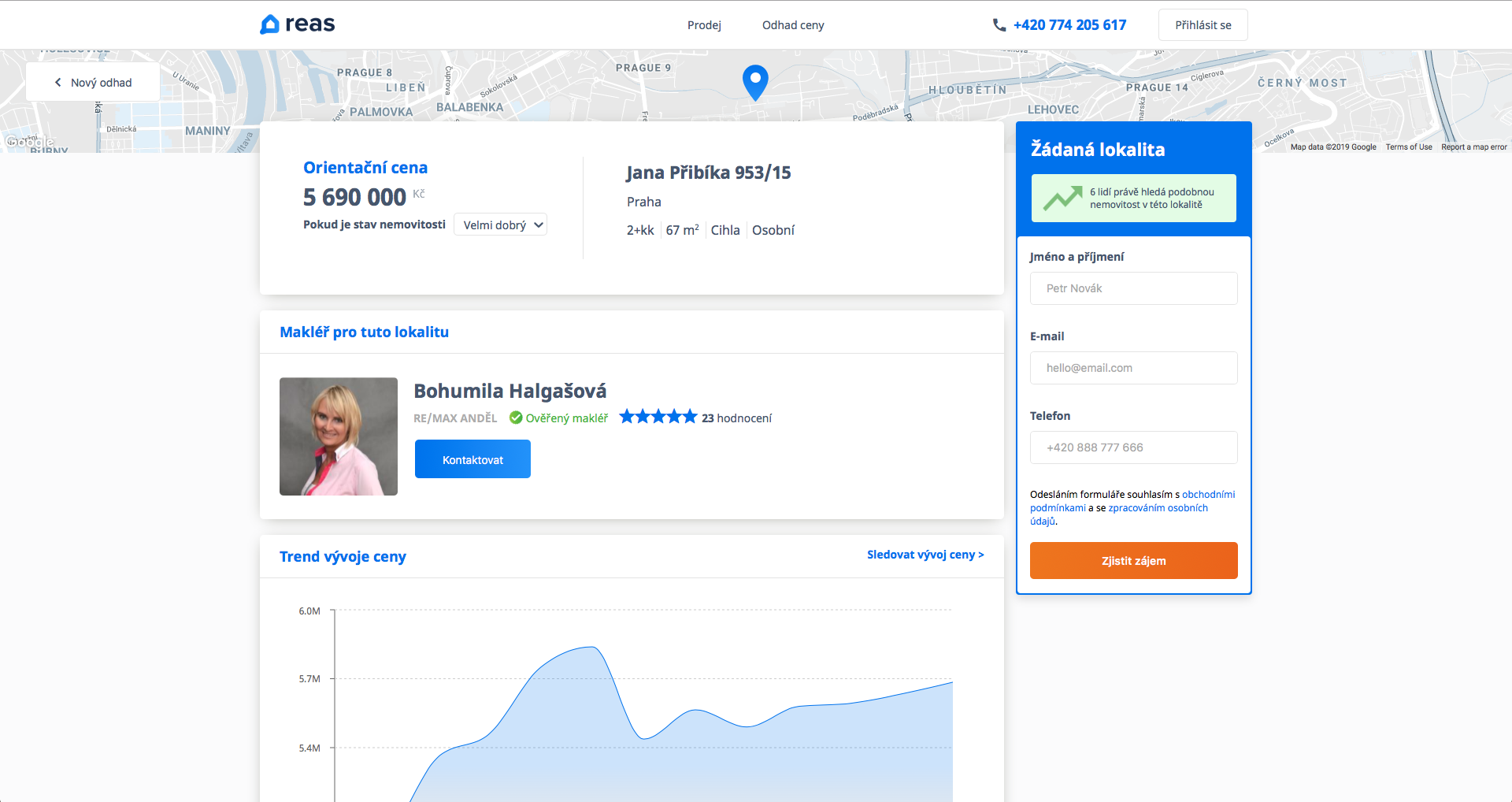Click the Kontaktovat button

coord(472,459)
